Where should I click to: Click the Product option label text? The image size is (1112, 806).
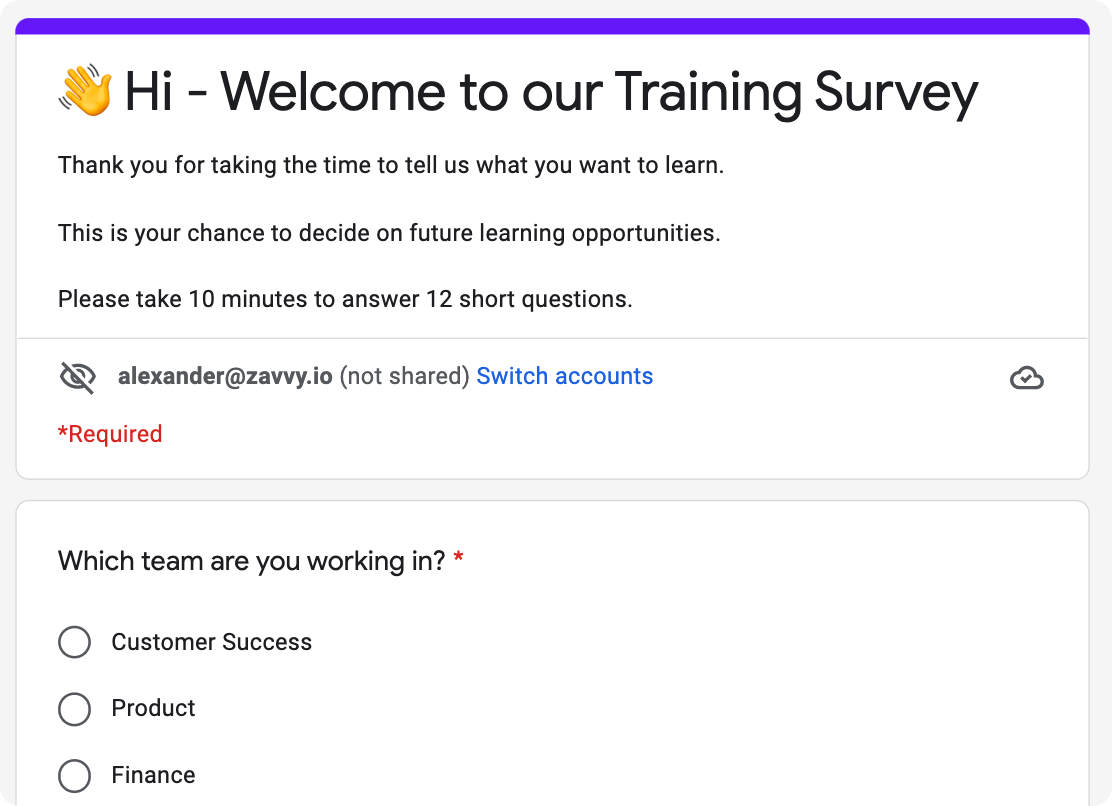click(153, 708)
